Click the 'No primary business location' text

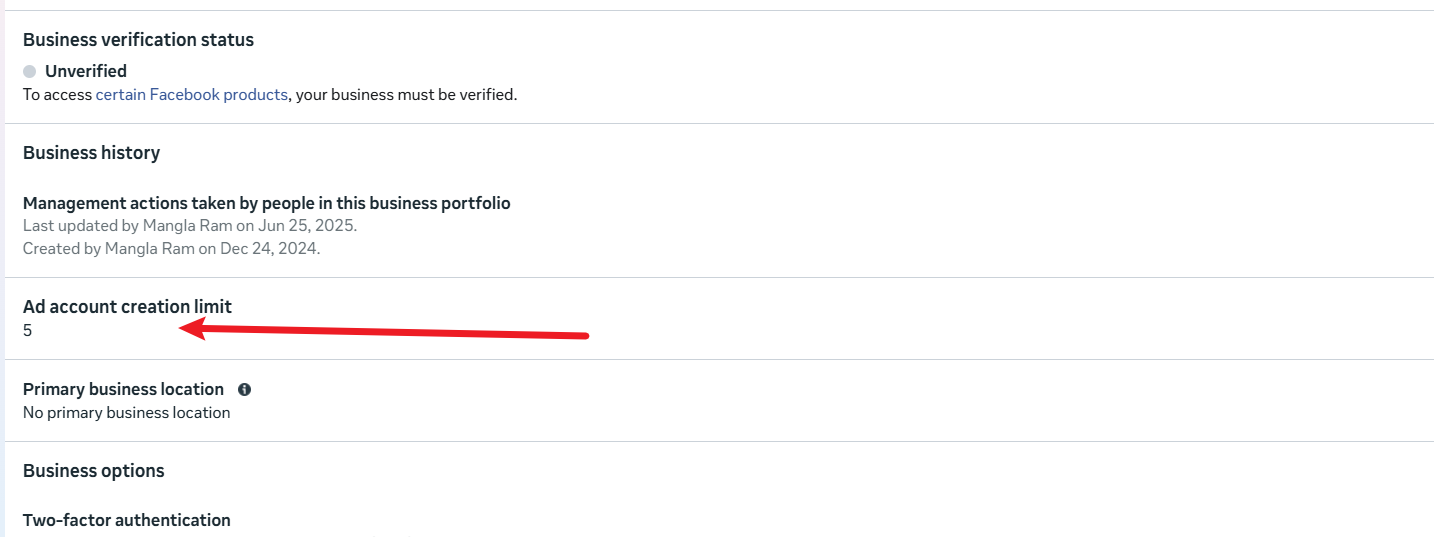pos(126,412)
